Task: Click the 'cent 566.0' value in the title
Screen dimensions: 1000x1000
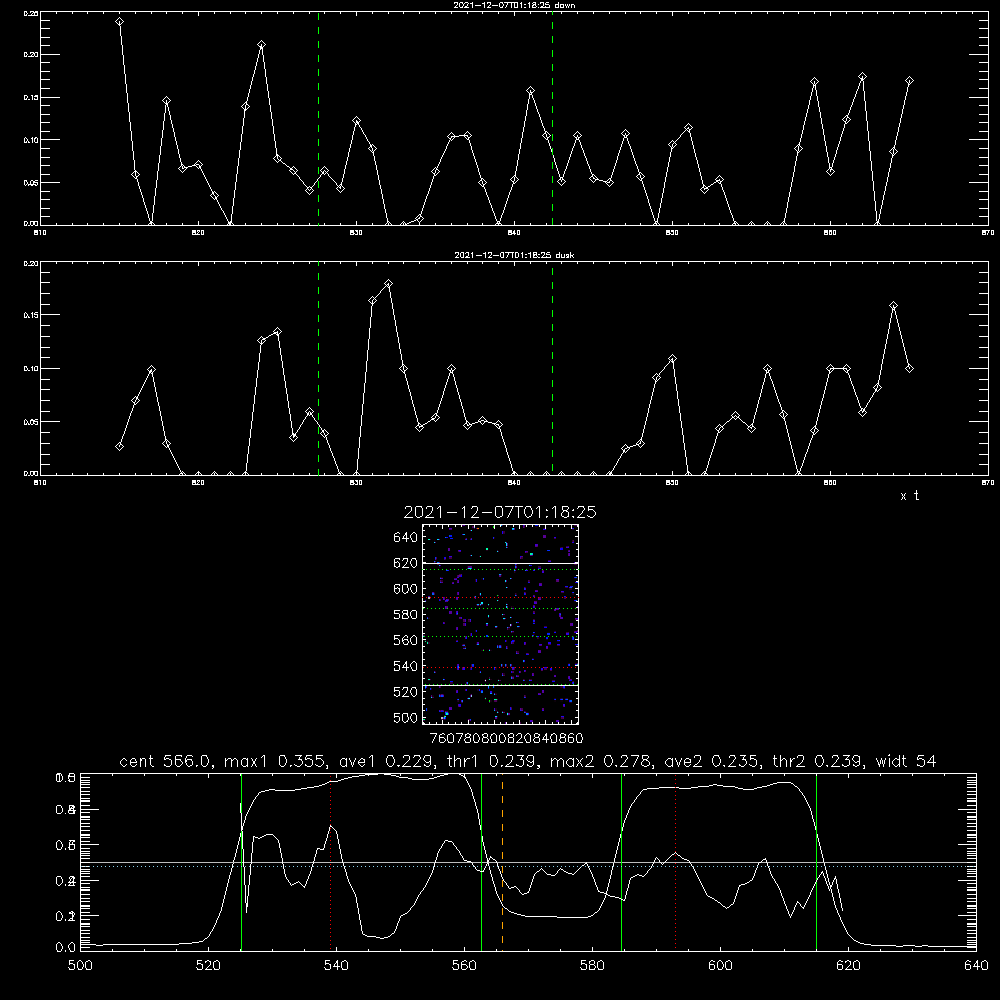Action: (165, 761)
